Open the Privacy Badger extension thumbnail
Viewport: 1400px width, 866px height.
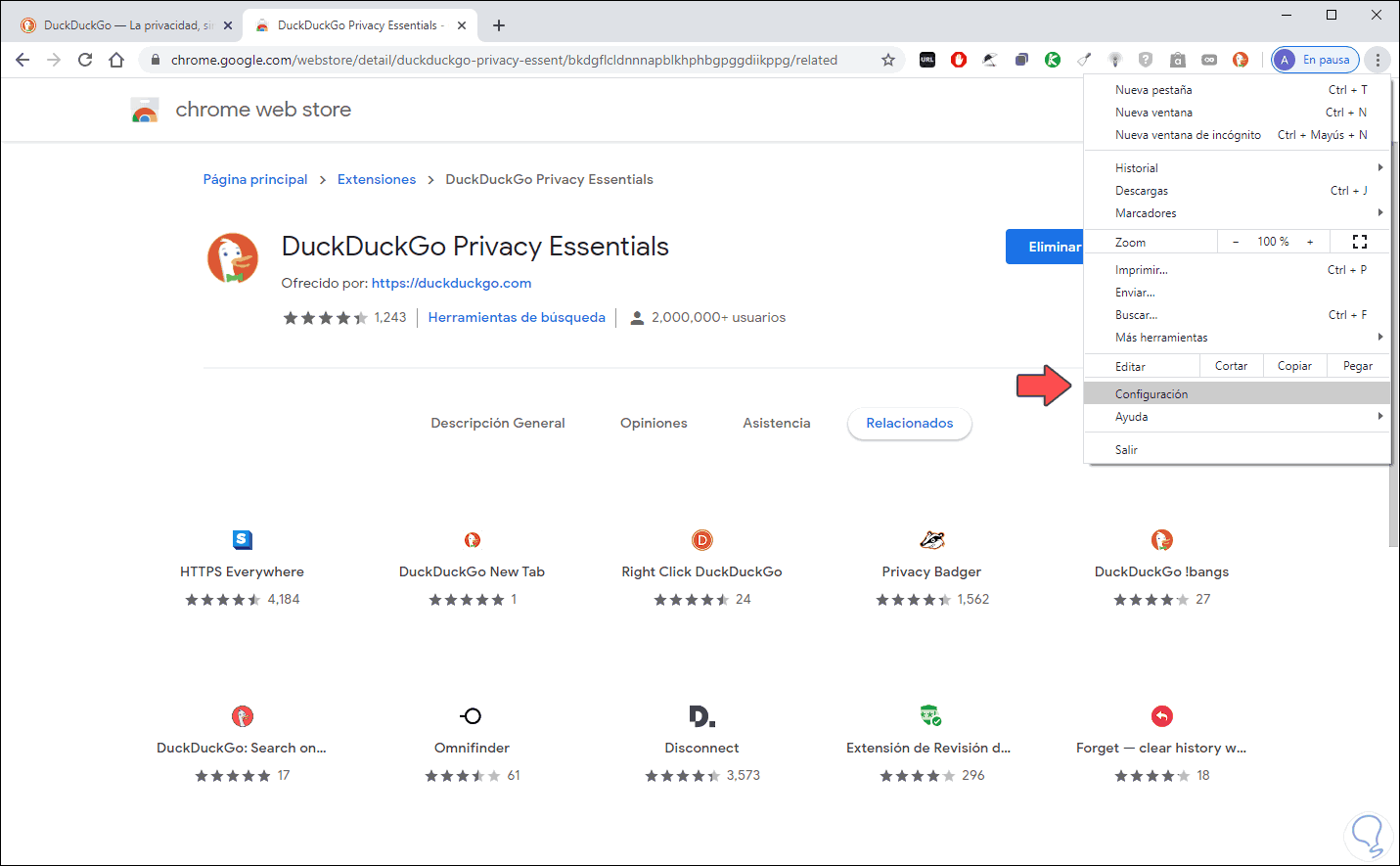point(931,540)
